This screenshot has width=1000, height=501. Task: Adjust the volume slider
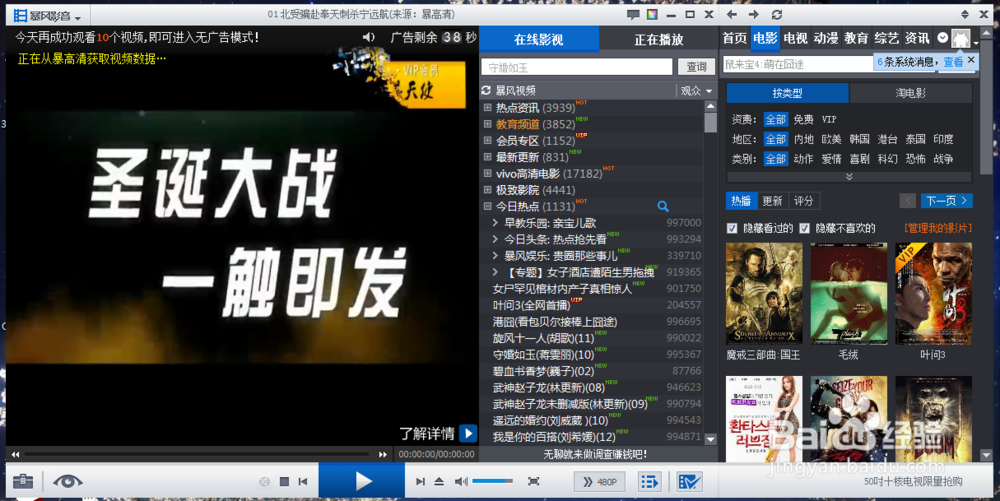pyautogui.click(x=492, y=481)
